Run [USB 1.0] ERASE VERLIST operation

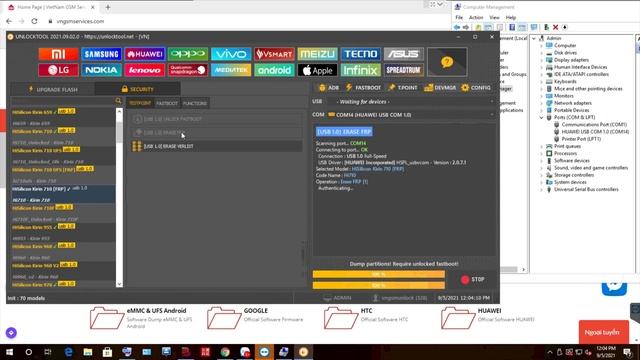217,146
